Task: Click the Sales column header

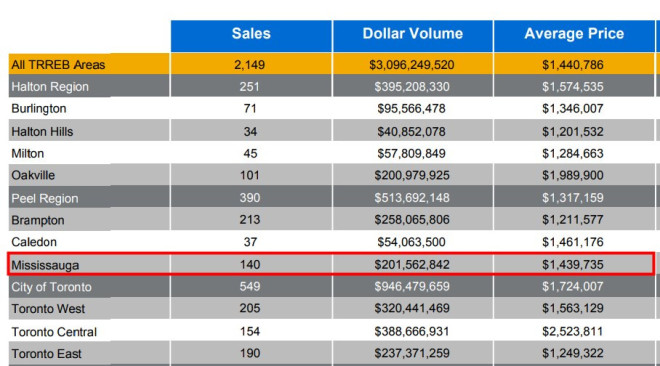Action: (251, 34)
